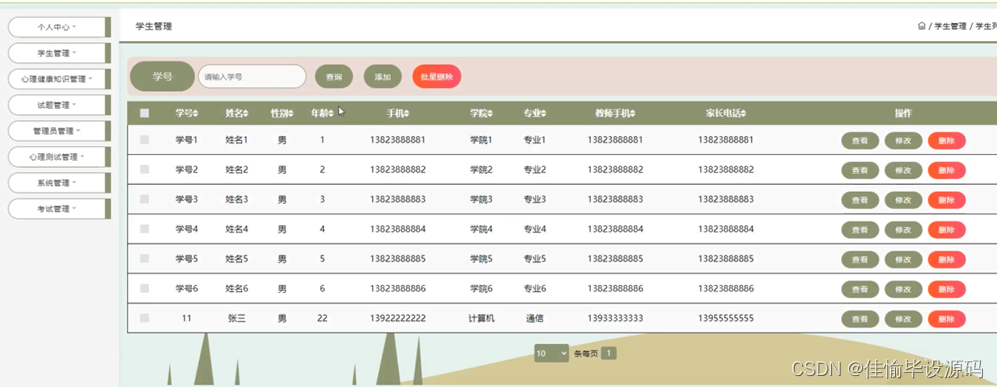The height and width of the screenshot is (388, 998).
Task: Click the 批量删除 batch delete button
Action: point(437,76)
